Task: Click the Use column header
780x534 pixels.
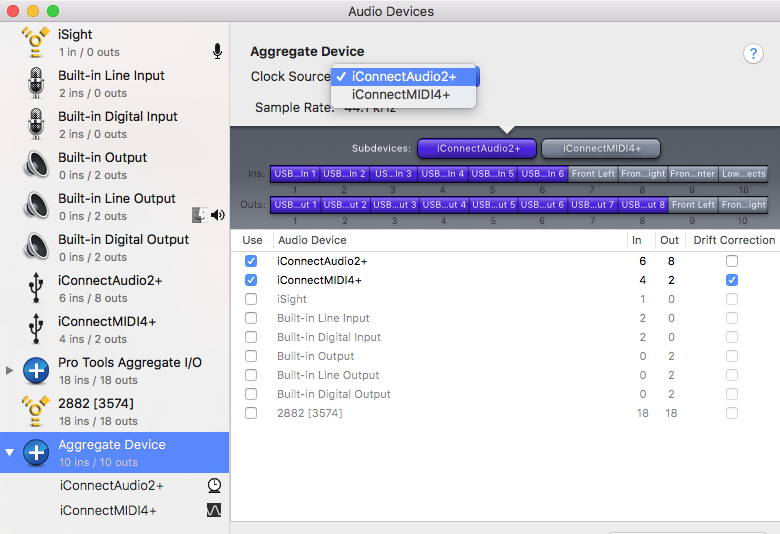Action: click(252, 240)
